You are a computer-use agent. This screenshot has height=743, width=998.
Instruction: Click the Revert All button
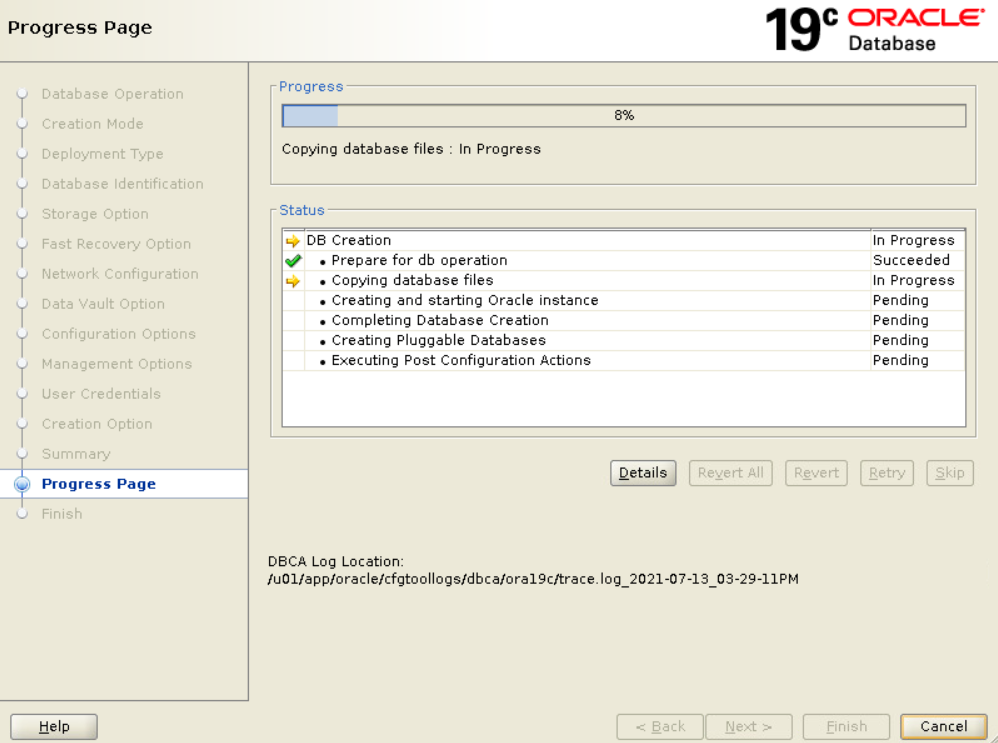pyautogui.click(x=730, y=473)
